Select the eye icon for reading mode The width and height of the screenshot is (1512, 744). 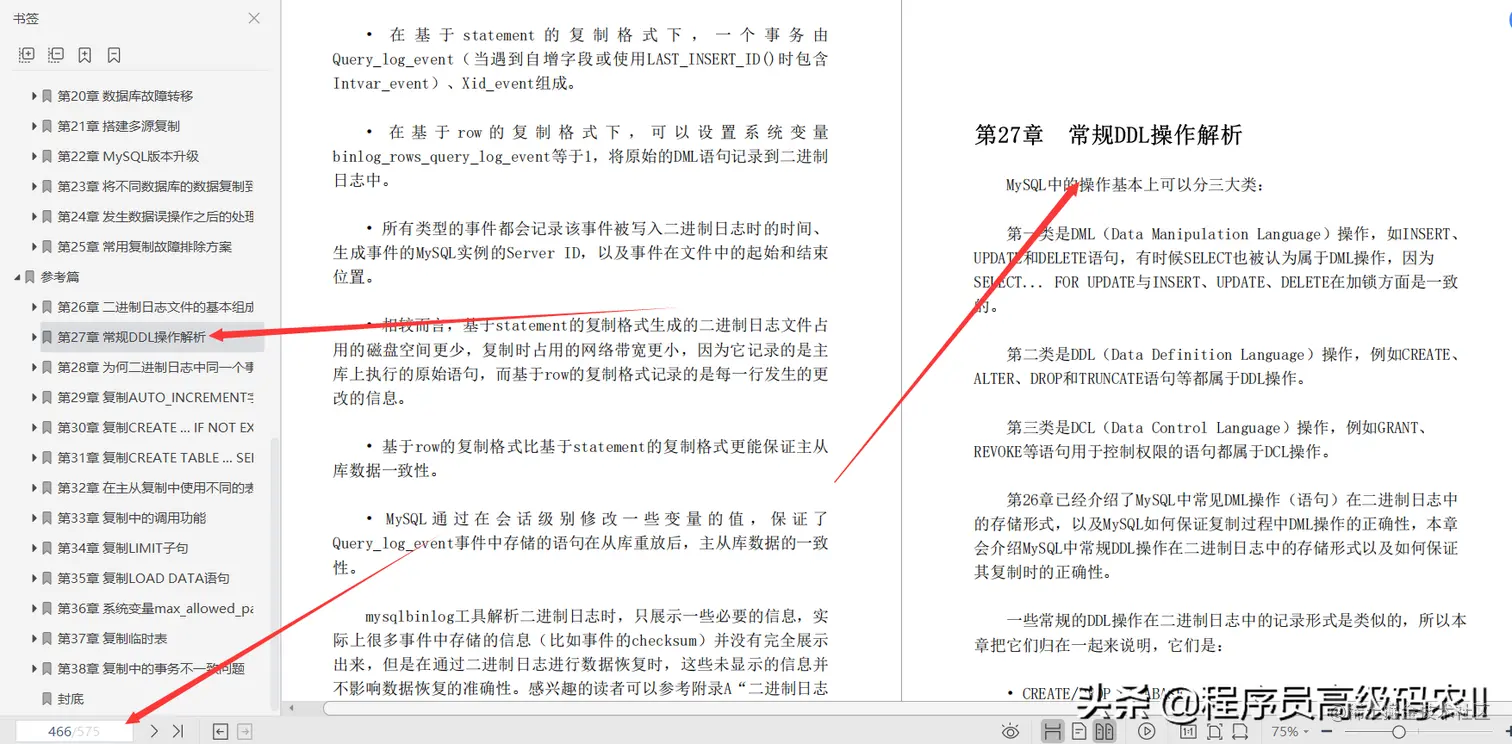click(x=1010, y=730)
